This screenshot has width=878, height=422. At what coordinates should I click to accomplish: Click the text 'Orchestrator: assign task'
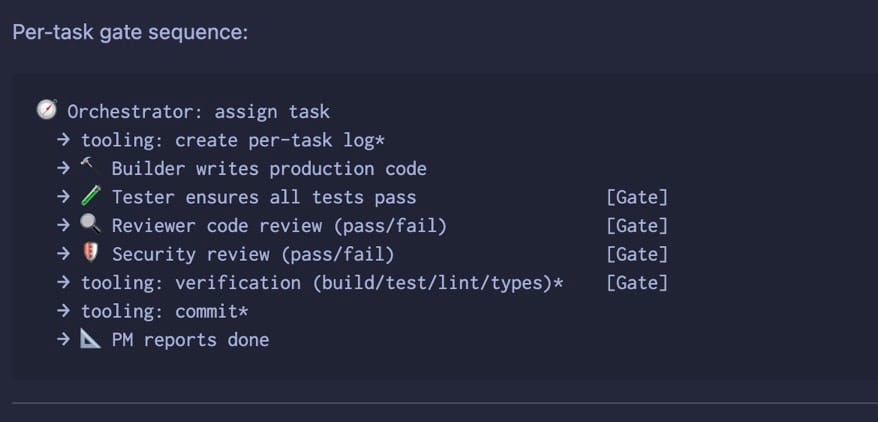(x=198, y=111)
